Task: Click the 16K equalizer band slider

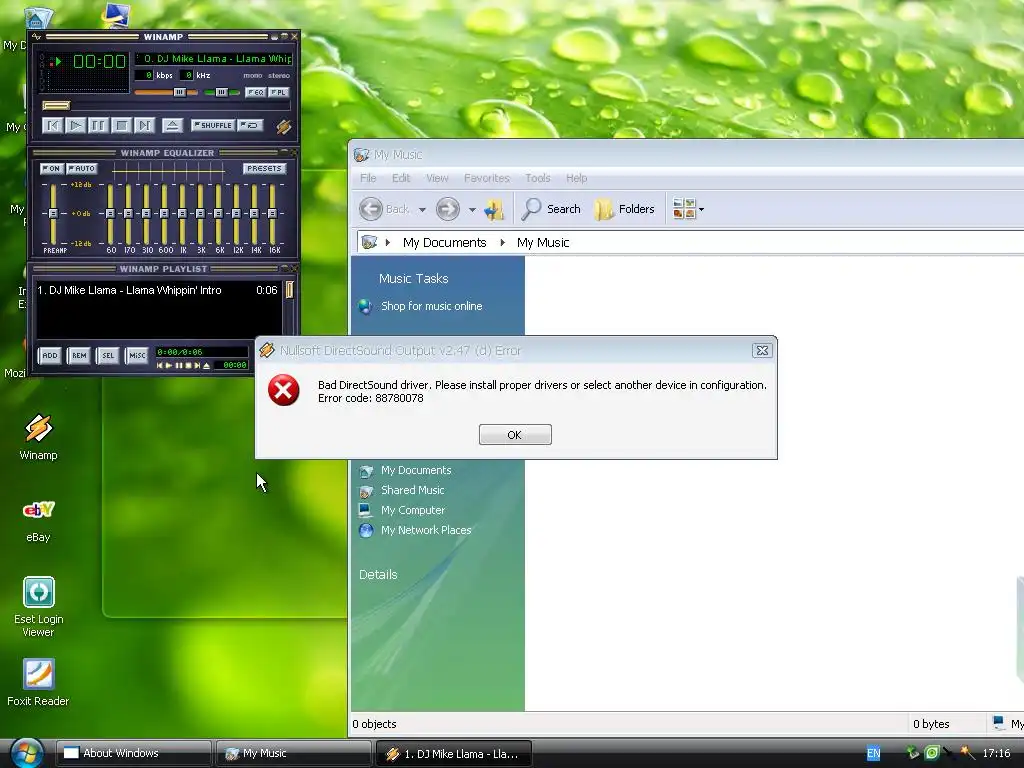Action: tap(272, 214)
